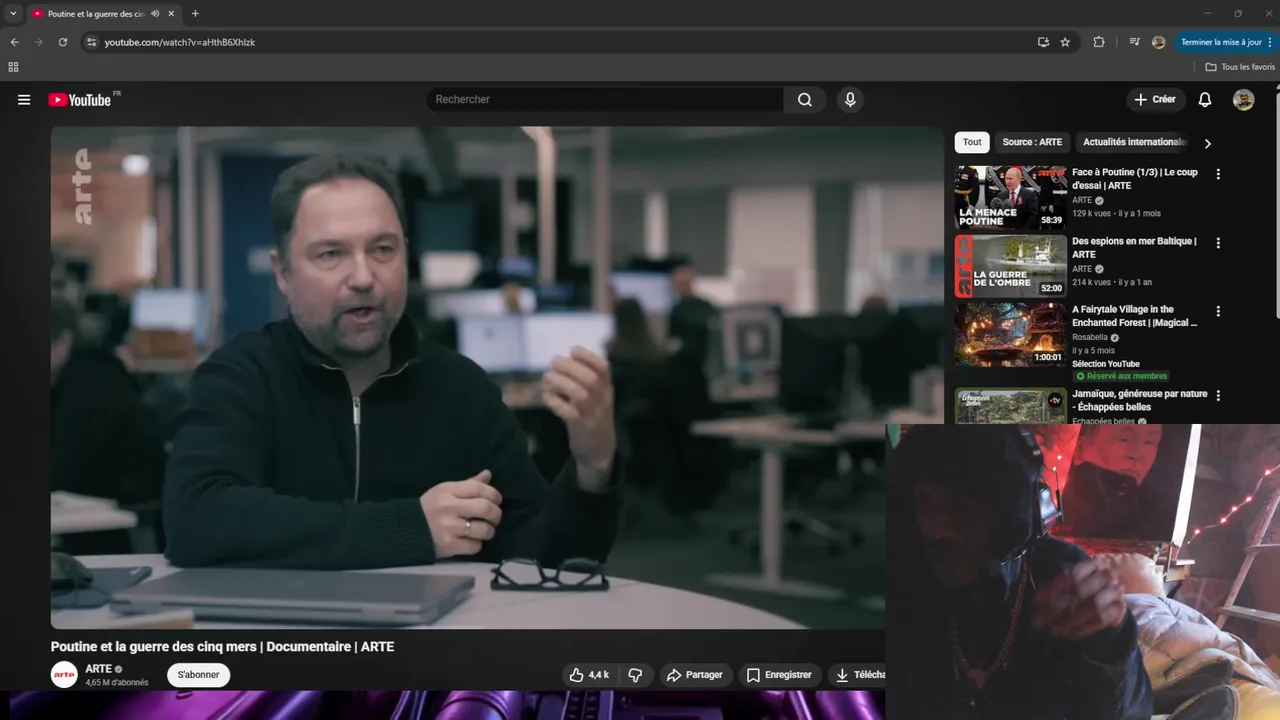
Task: Open Chrome three-dot menu
Action: tap(1272, 42)
